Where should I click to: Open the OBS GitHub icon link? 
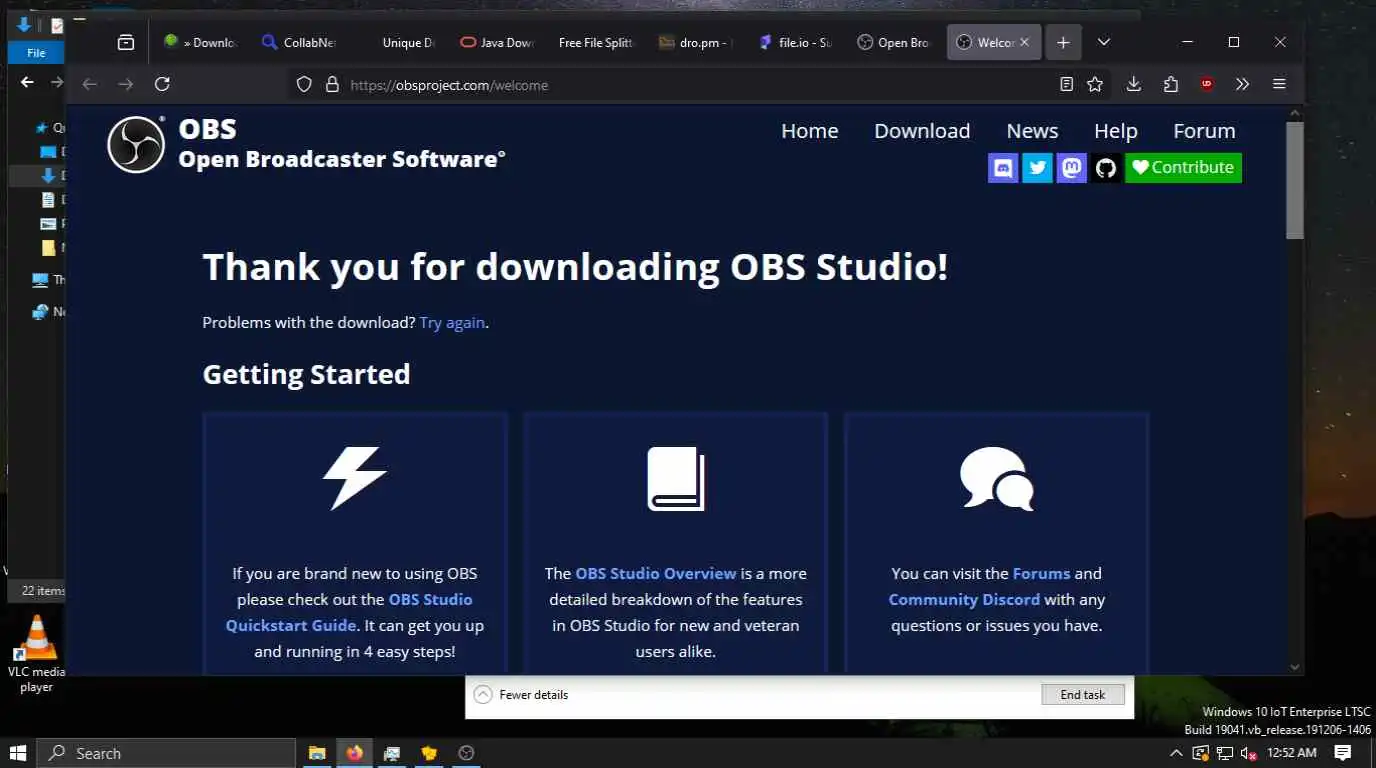pos(1105,168)
